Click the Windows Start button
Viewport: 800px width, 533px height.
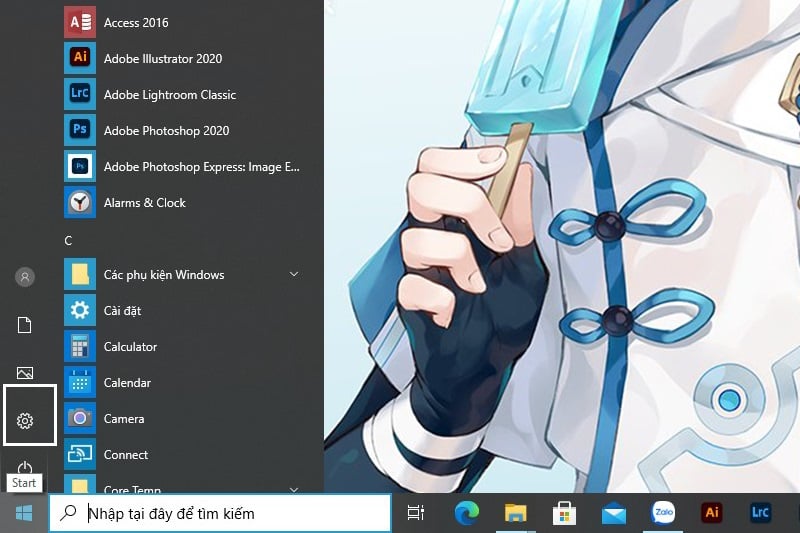tap(24, 513)
